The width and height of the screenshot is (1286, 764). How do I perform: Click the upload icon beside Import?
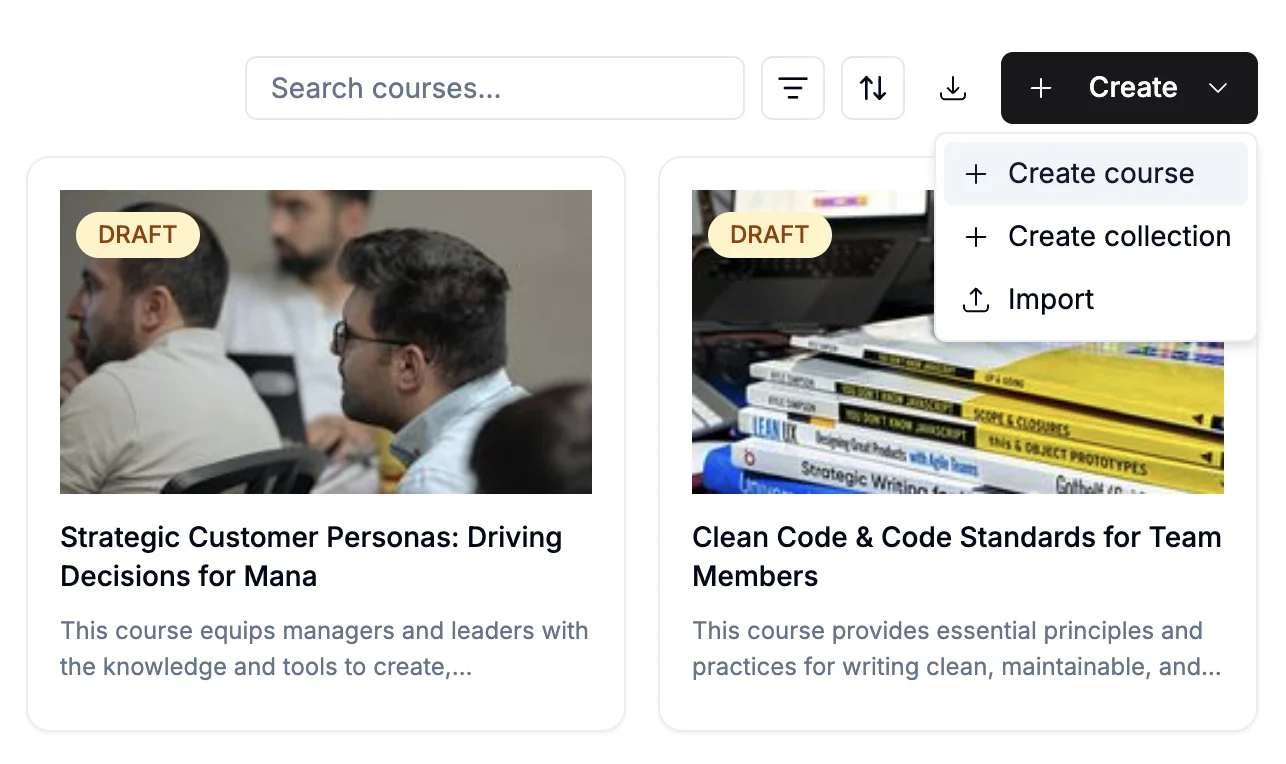click(975, 300)
